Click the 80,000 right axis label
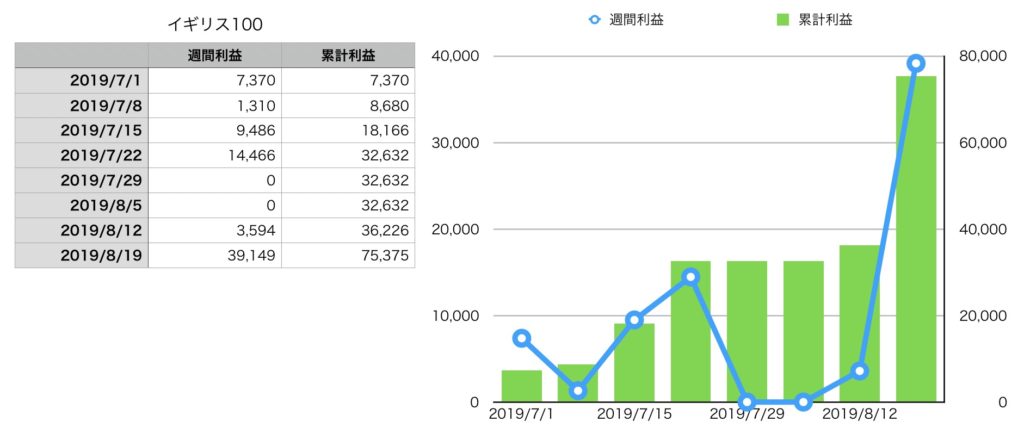The width and height of the screenshot is (1024, 434). 984,56
